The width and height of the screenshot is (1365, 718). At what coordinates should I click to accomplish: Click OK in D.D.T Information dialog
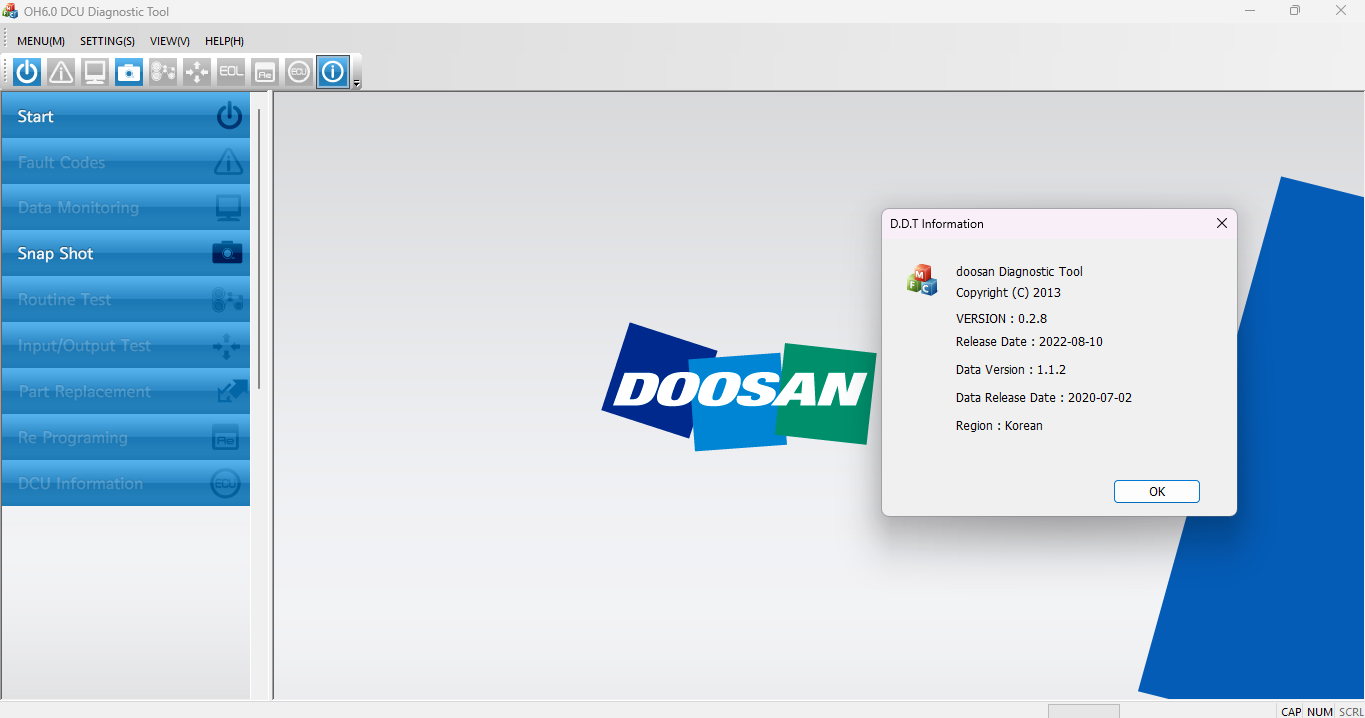(1157, 491)
